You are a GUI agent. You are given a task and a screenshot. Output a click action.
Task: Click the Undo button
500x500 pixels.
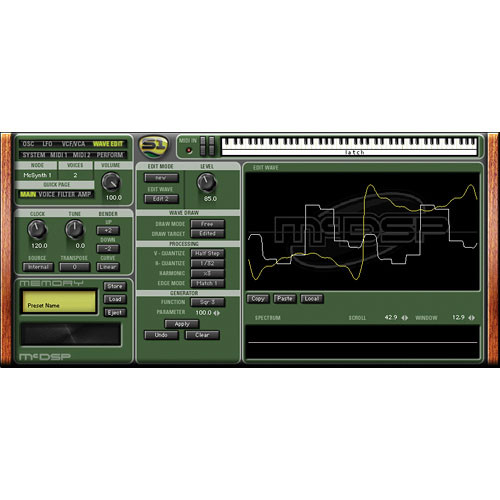pos(161,335)
